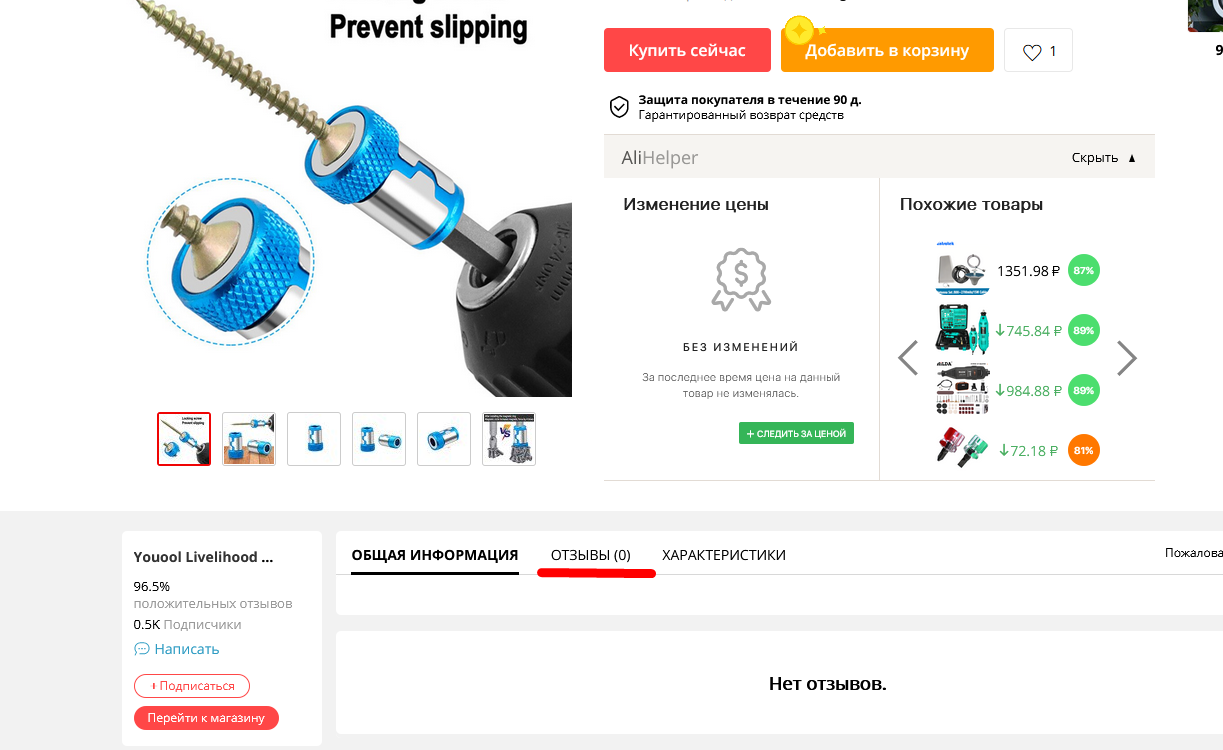Show previous similar products with left arrow
The image size is (1223, 750).
pos(908,358)
